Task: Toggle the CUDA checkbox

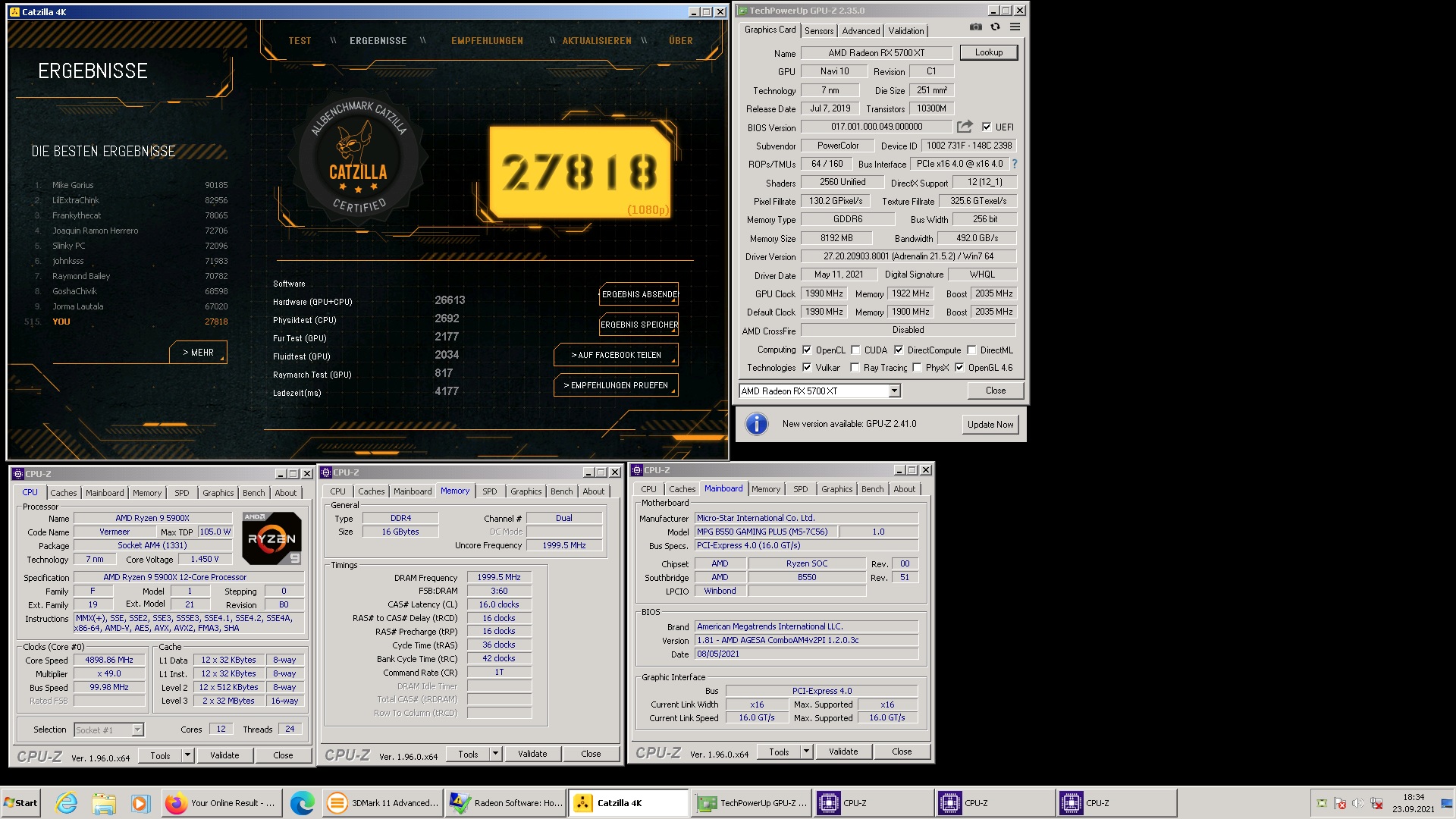Action: [855, 350]
